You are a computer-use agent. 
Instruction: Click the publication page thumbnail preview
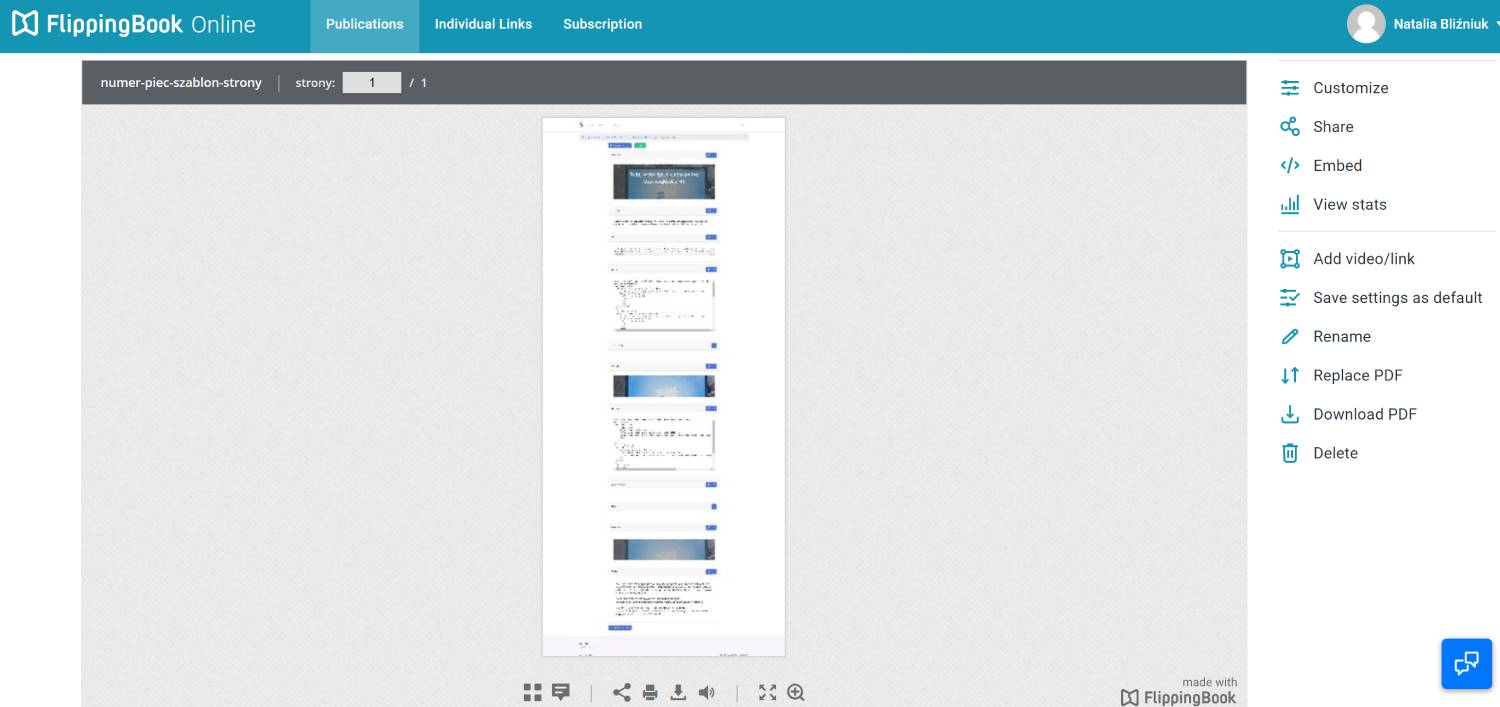tap(664, 387)
